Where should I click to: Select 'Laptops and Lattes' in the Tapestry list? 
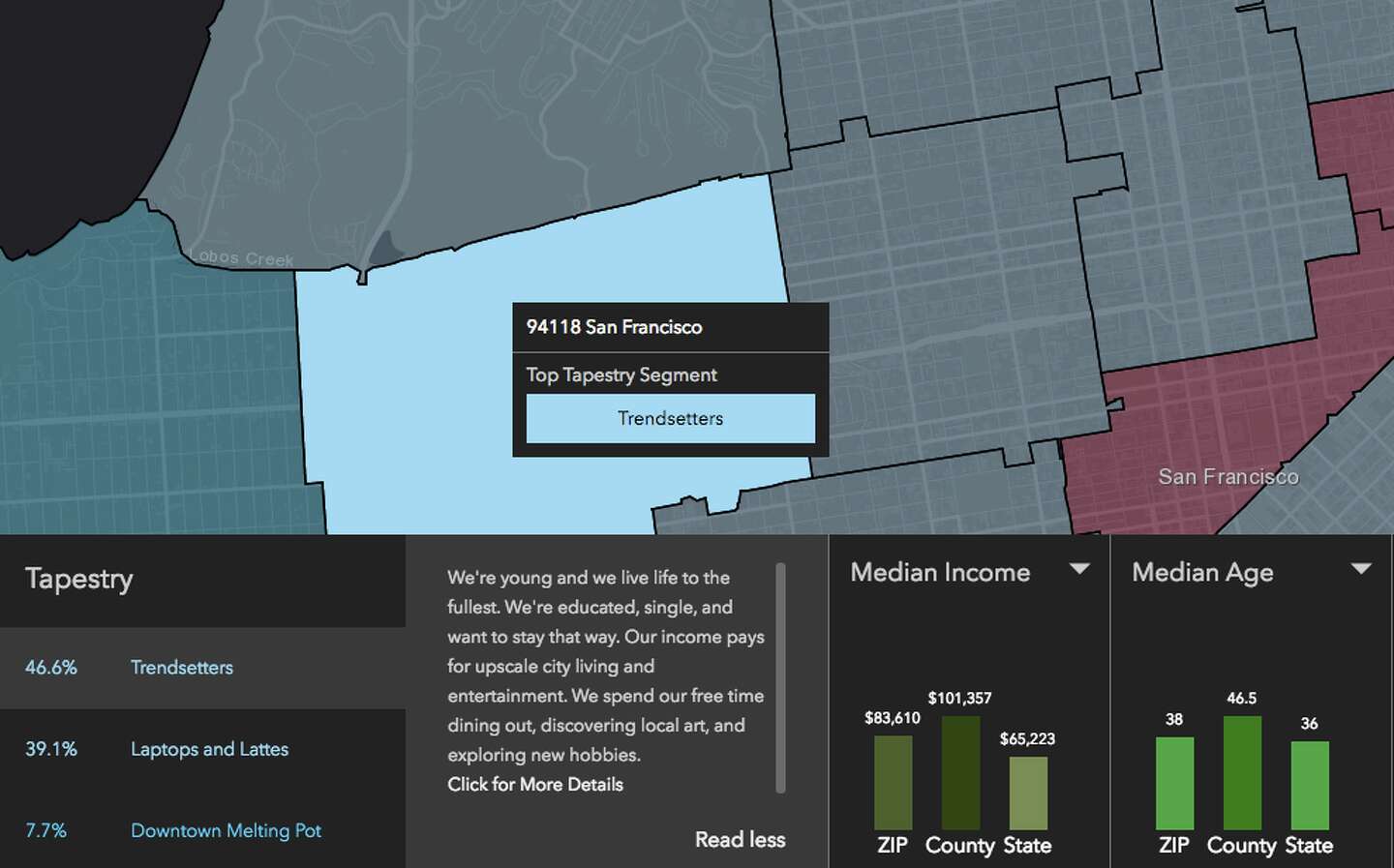(209, 748)
